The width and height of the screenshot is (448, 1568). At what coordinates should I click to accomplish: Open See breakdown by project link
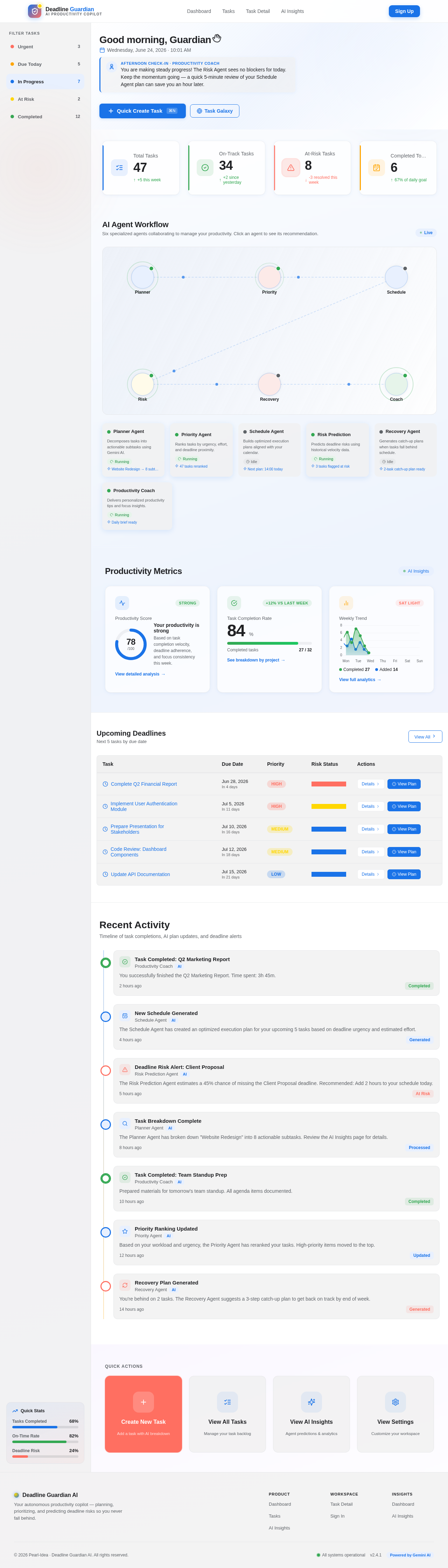(x=255, y=660)
